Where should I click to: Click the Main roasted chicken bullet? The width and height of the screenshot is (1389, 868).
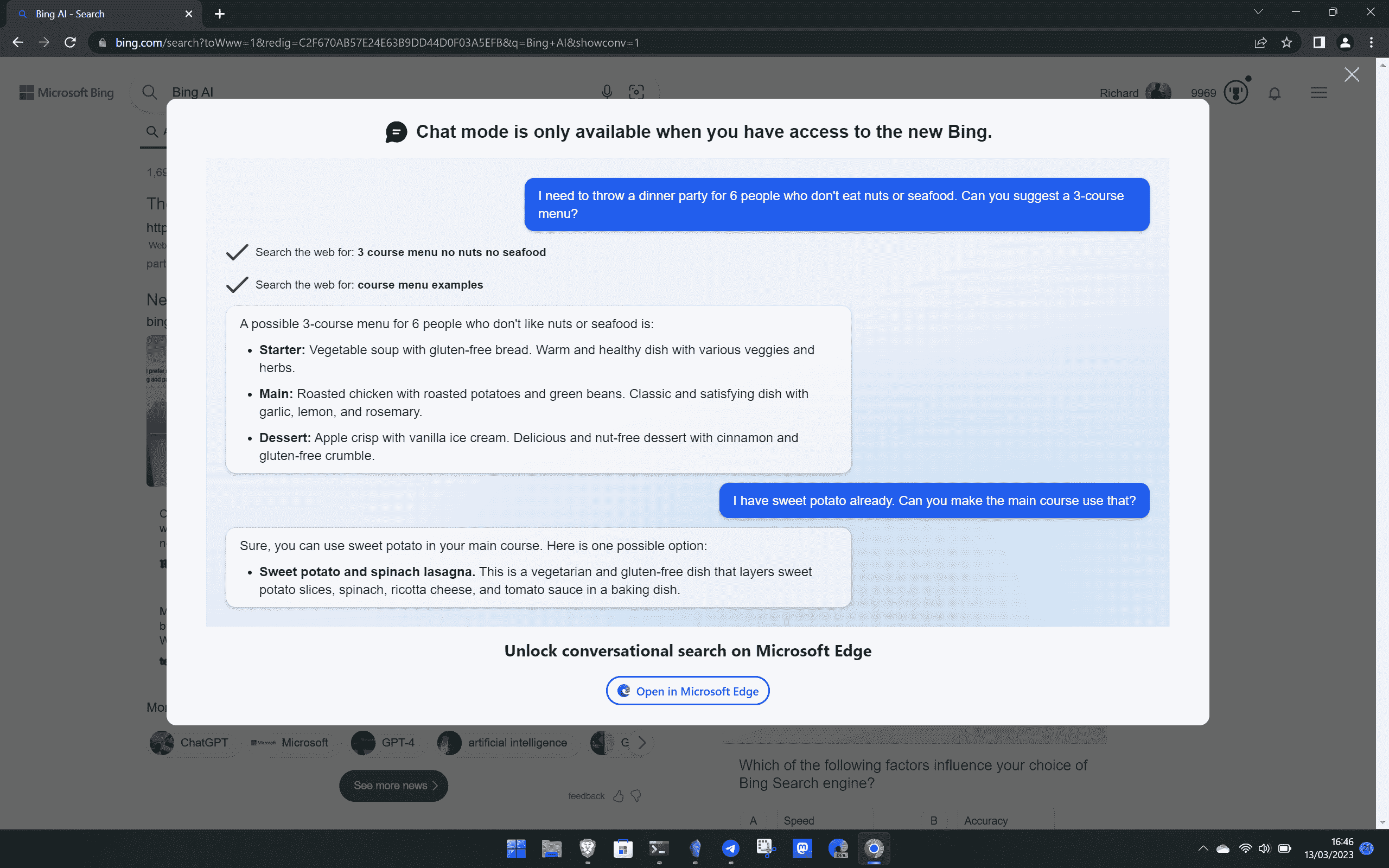pos(534,403)
